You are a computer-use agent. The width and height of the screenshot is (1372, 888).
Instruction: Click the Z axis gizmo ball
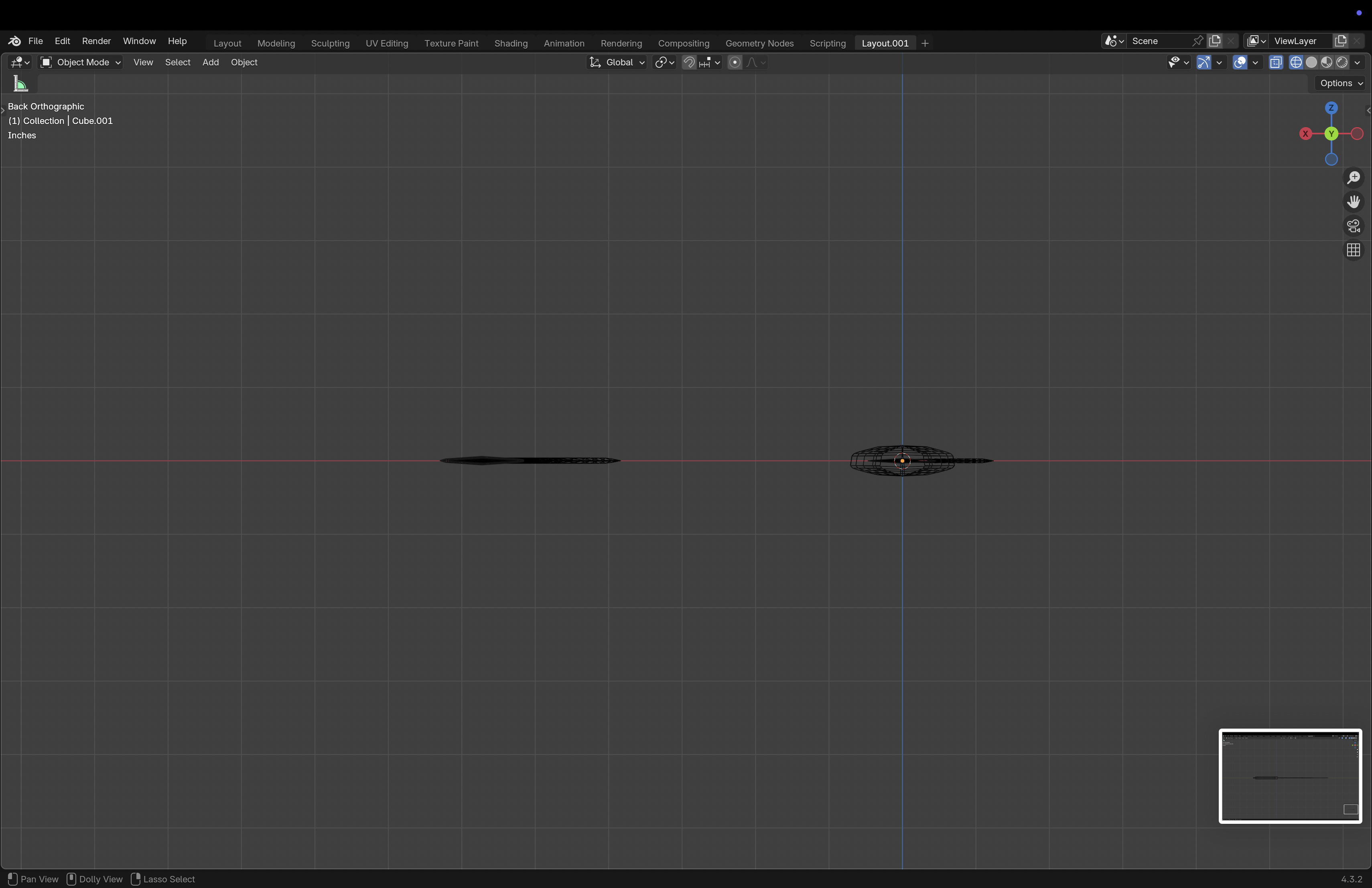pos(1331,108)
